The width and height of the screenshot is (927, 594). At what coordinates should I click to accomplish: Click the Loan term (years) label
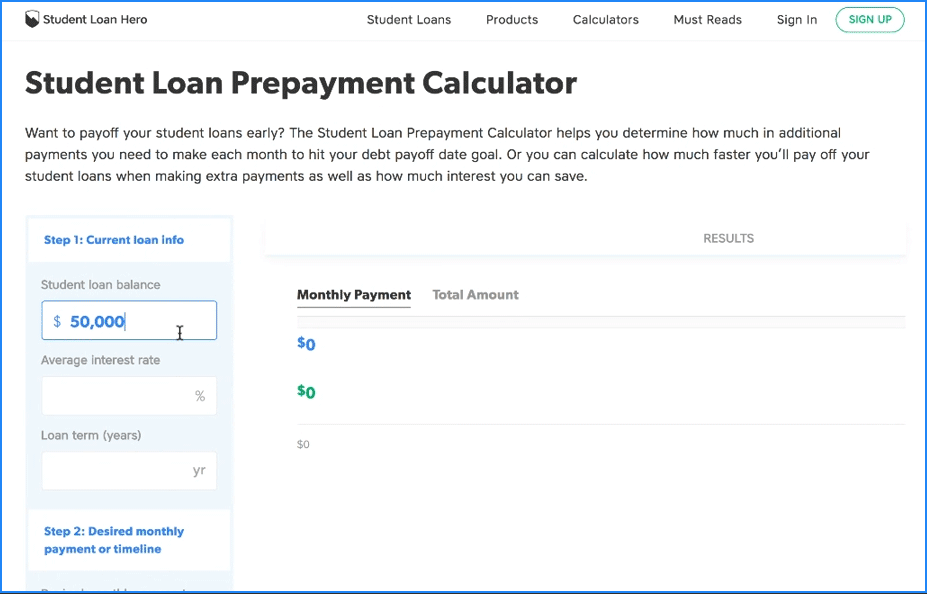pos(91,436)
